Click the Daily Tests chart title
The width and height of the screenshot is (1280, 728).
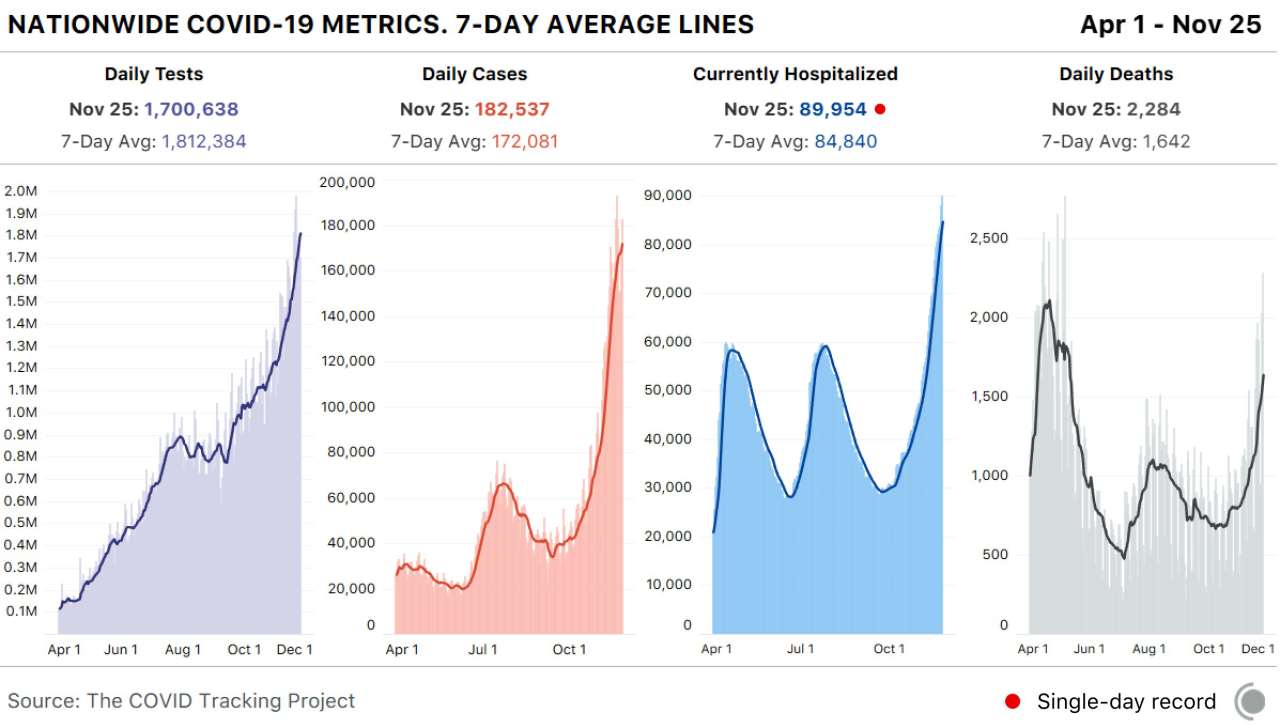coord(154,74)
